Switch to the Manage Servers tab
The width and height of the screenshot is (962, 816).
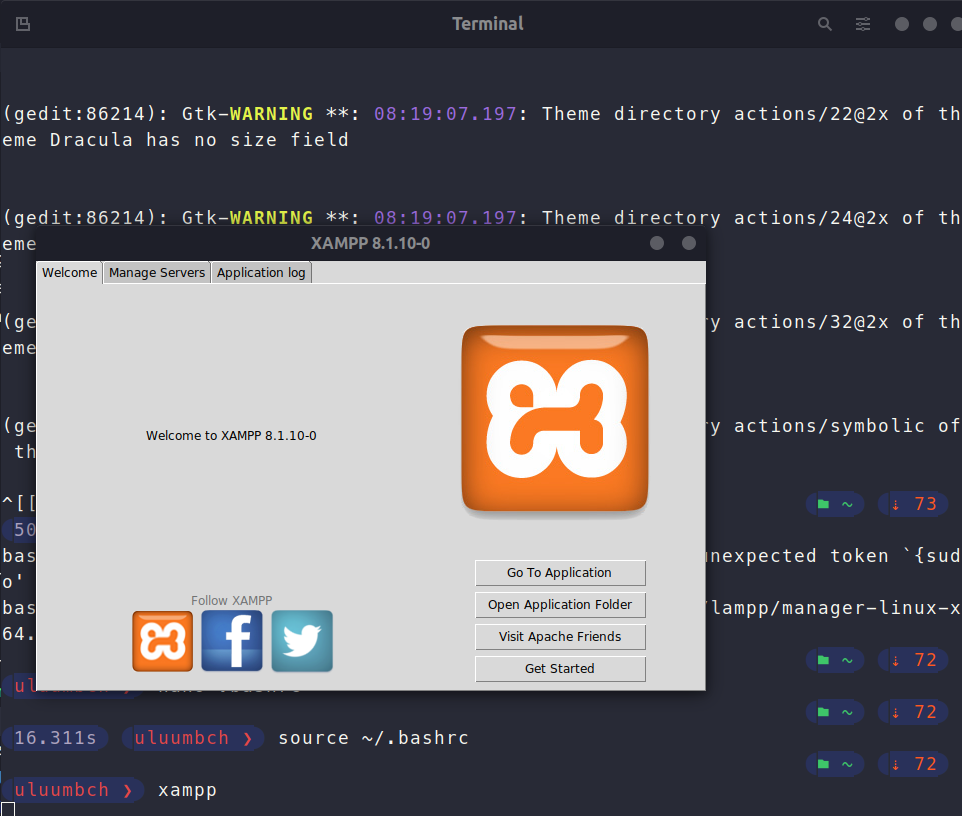click(x=157, y=272)
